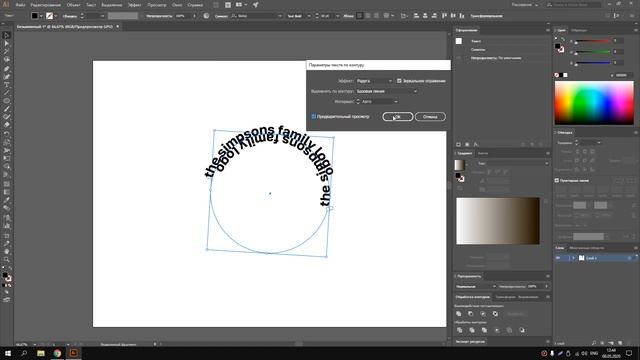Open the fill color dropdown in control bar
The image size is (640, 360).
pos(41,16)
